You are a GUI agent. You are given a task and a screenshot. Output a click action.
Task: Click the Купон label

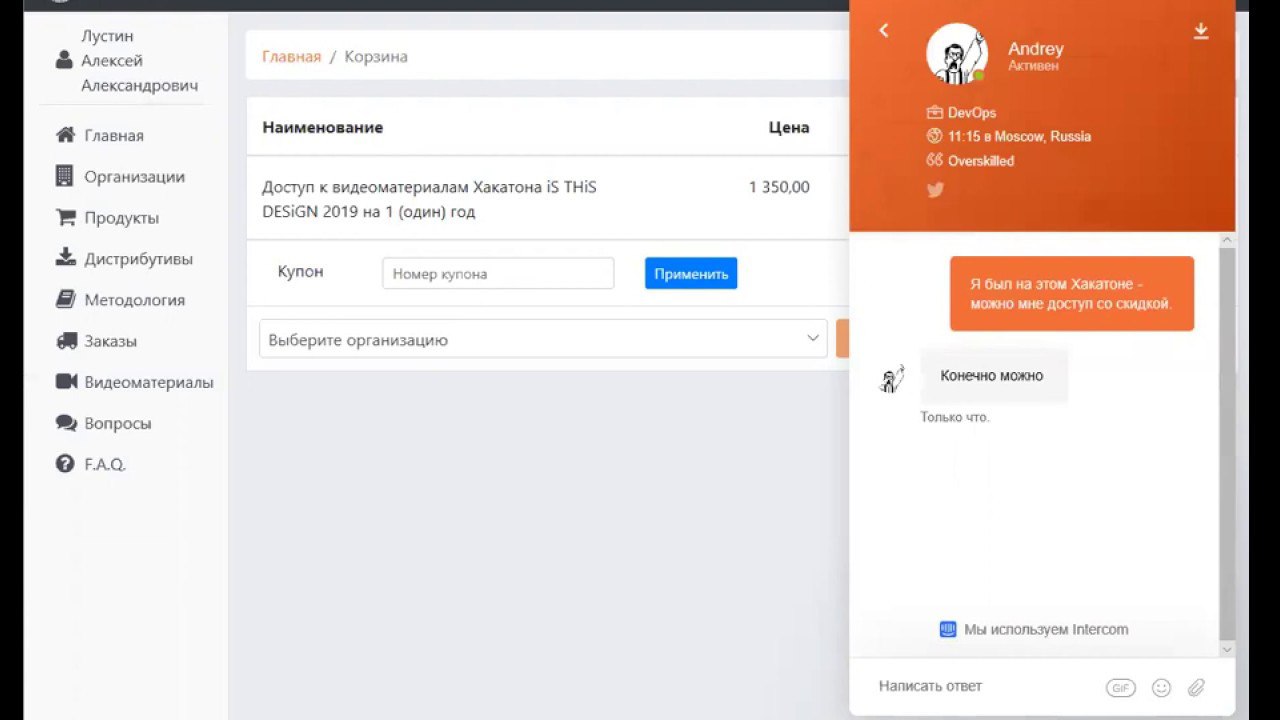(300, 271)
